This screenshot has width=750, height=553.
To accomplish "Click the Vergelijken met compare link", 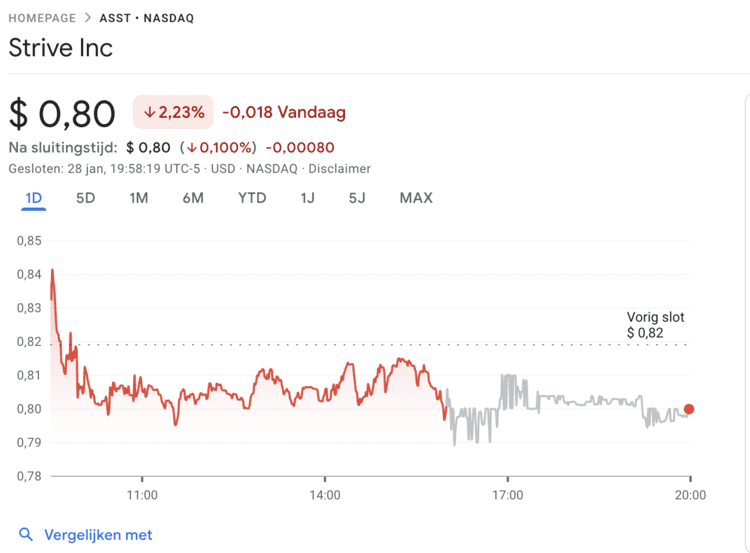I will (98, 535).
